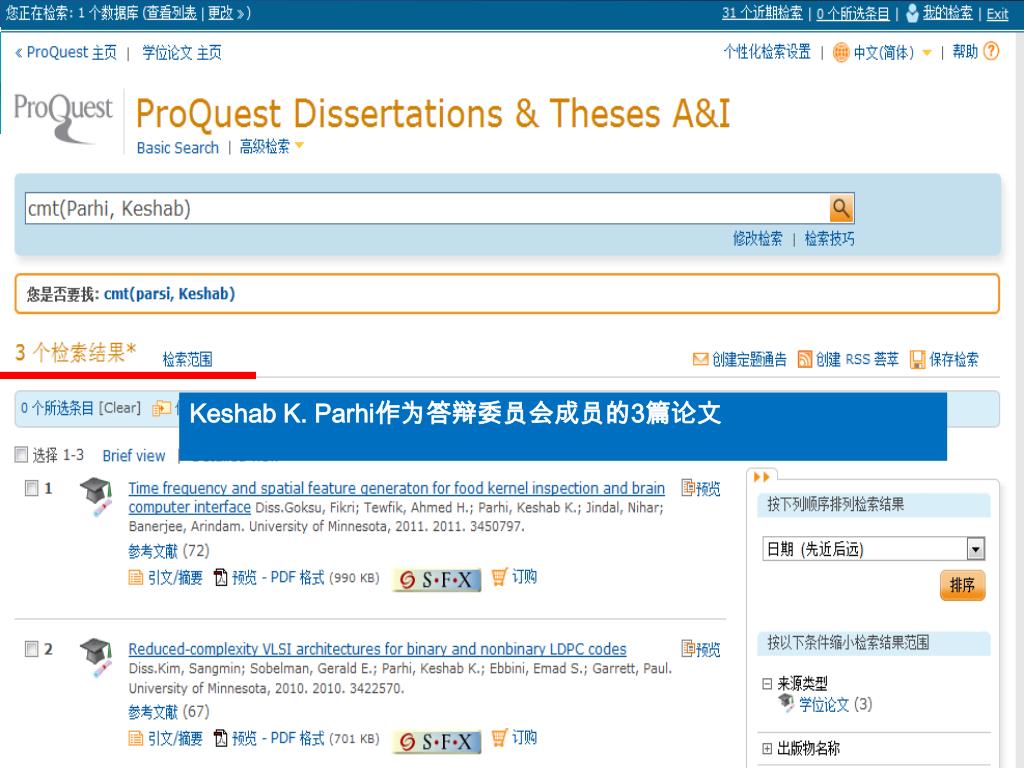Click the dissertation cap icon for result 1
Viewport: 1024px width, 768px height.
96,498
